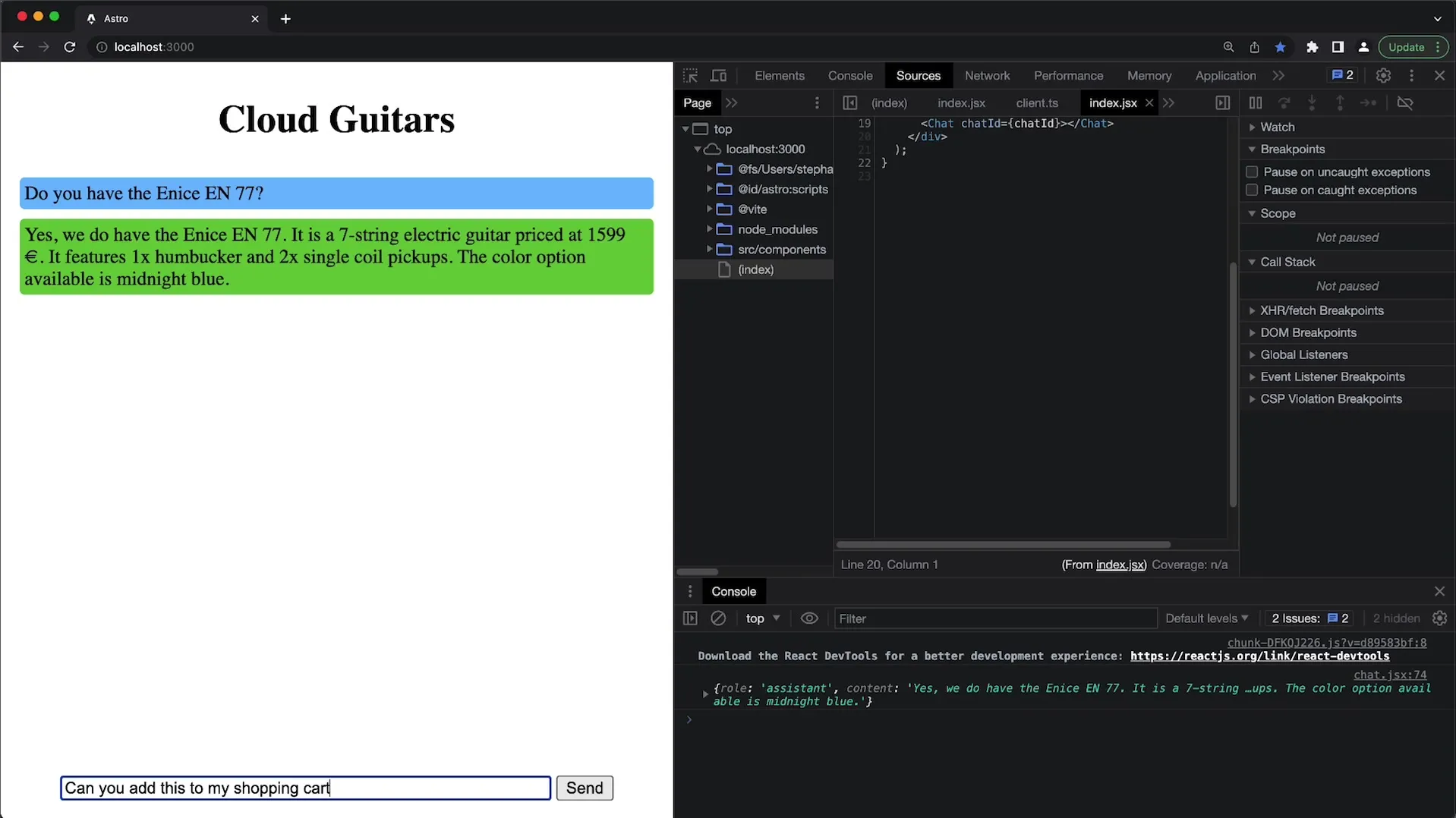Open the index.jsx source-mapped link
Image resolution: width=1456 pixels, height=818 pixels.
[1120, 565]
